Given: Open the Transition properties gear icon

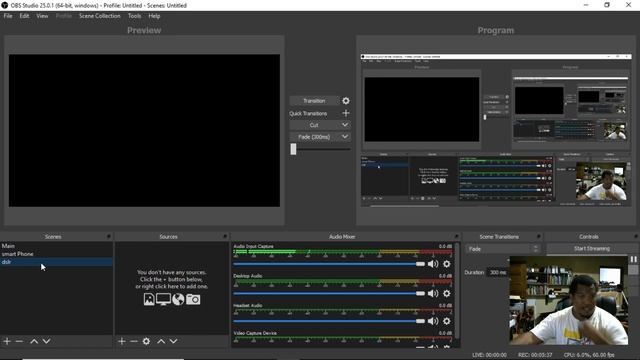Looking at the screenshot, I should [346, 100].
